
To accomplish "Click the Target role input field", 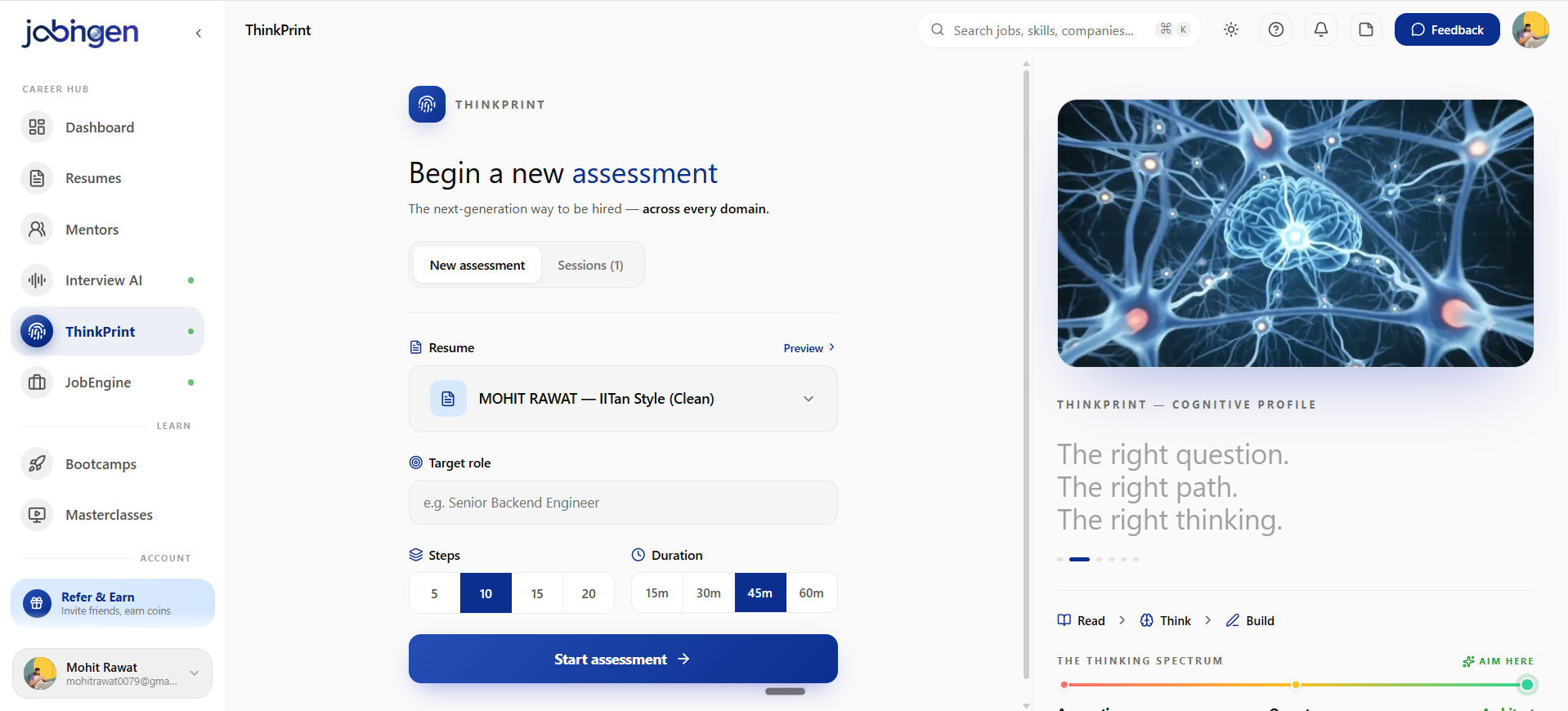I will (623, 503).
